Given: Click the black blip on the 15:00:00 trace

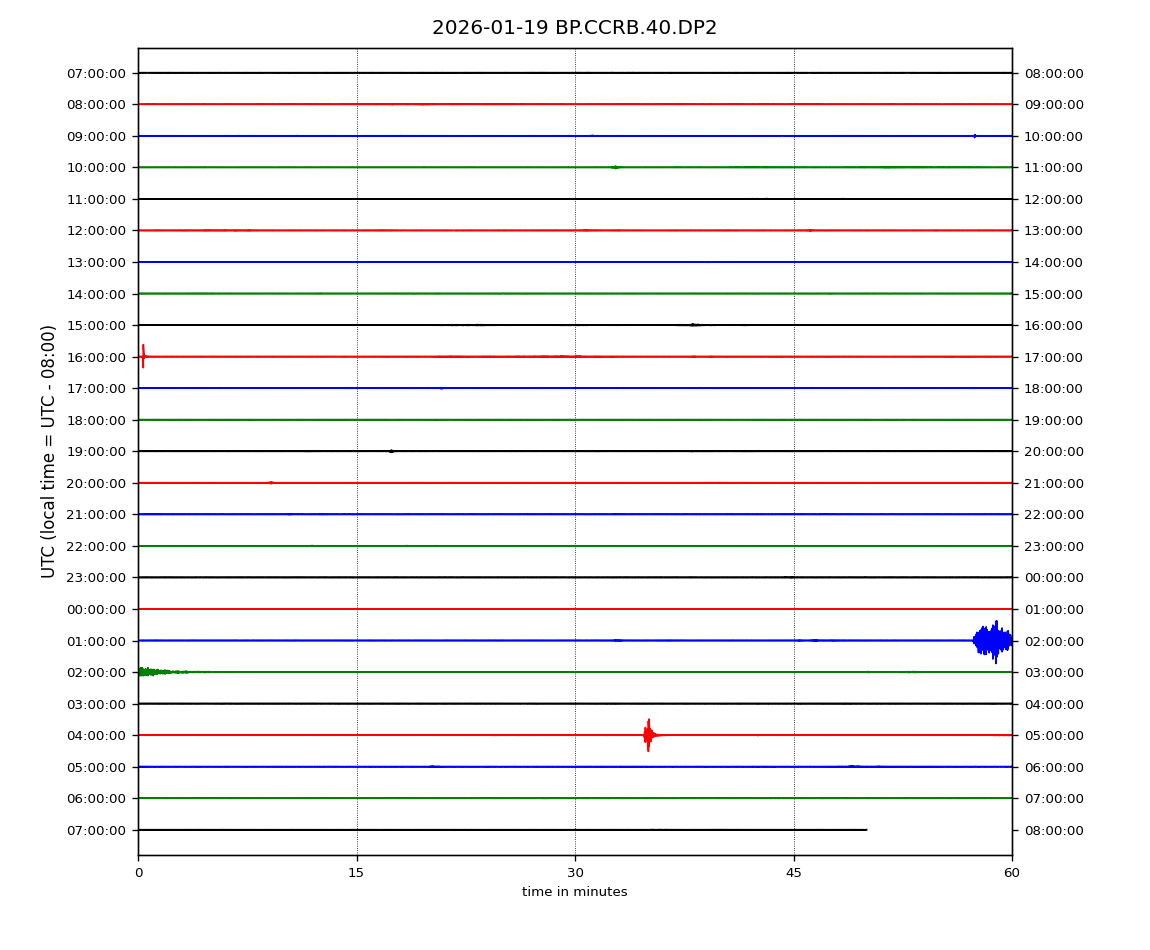Looking at the screenshot, I should point(692,325).
